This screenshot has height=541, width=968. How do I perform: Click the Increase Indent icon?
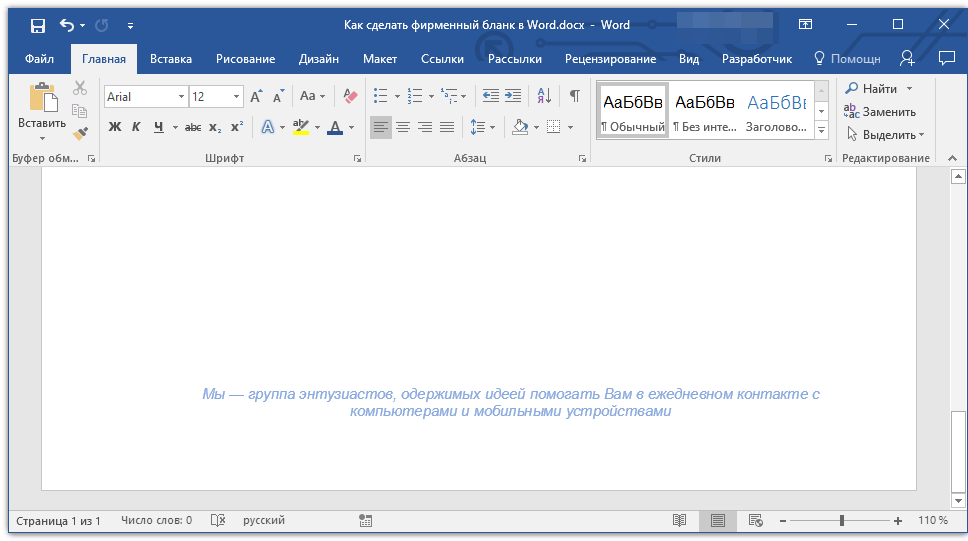[513, 96]
